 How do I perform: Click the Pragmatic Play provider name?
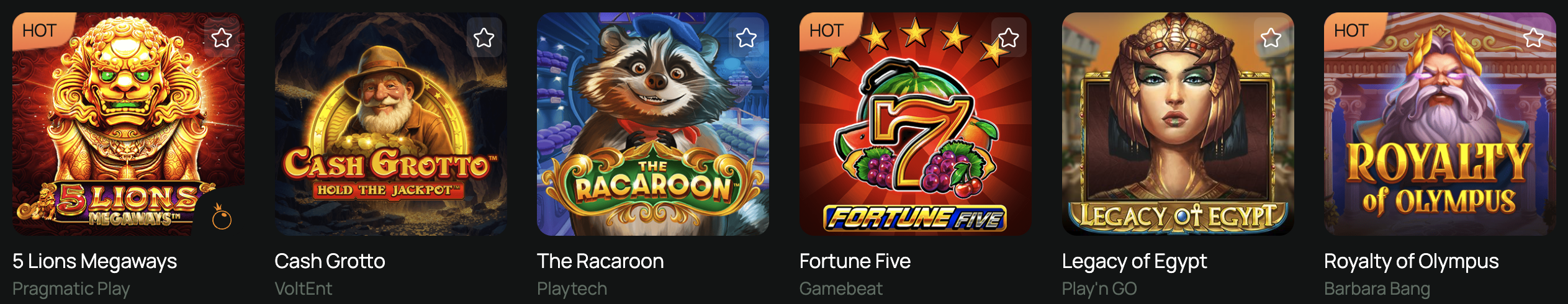click(x=71, y=288)
